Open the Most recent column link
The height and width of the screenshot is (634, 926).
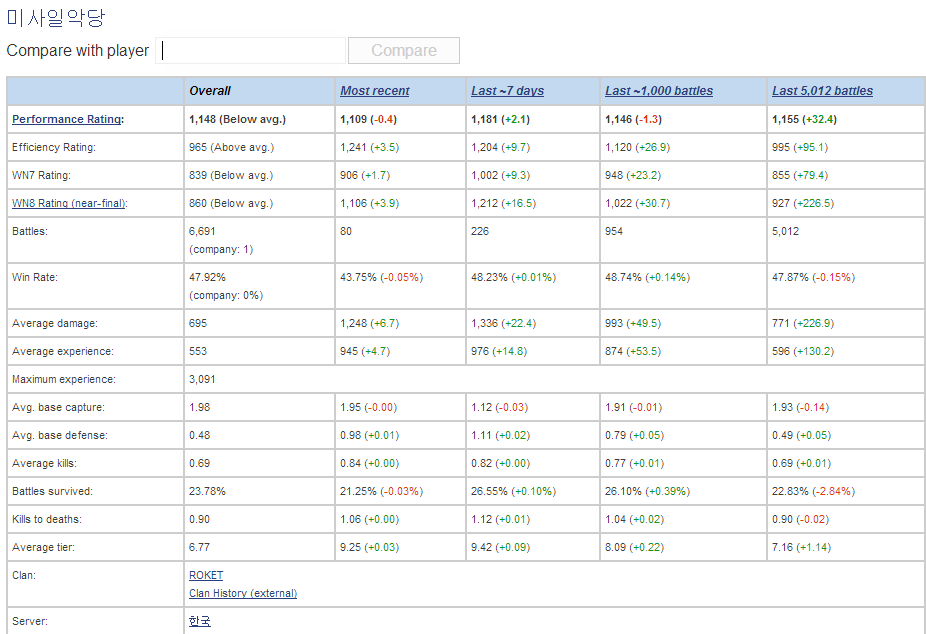coord(374,91)
